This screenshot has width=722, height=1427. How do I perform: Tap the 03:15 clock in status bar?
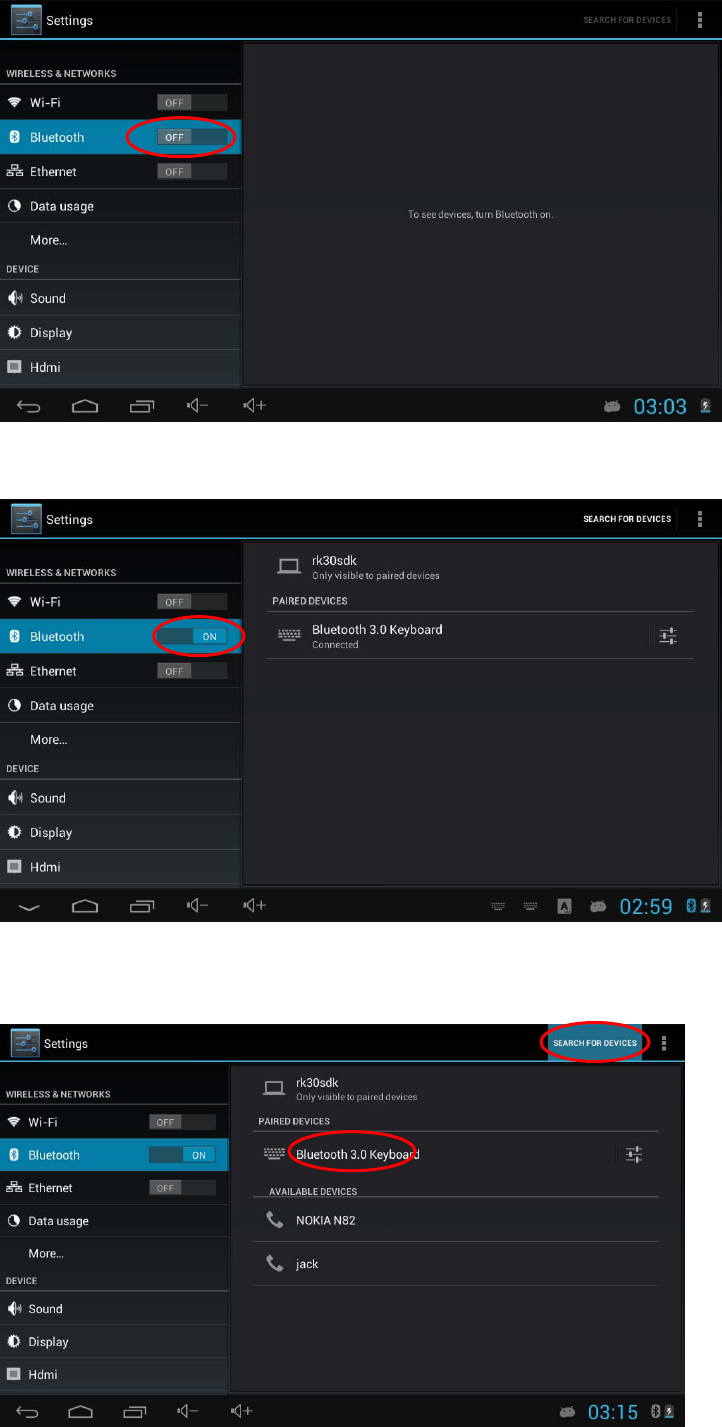pyautogui.click(x=613, y=1412)
